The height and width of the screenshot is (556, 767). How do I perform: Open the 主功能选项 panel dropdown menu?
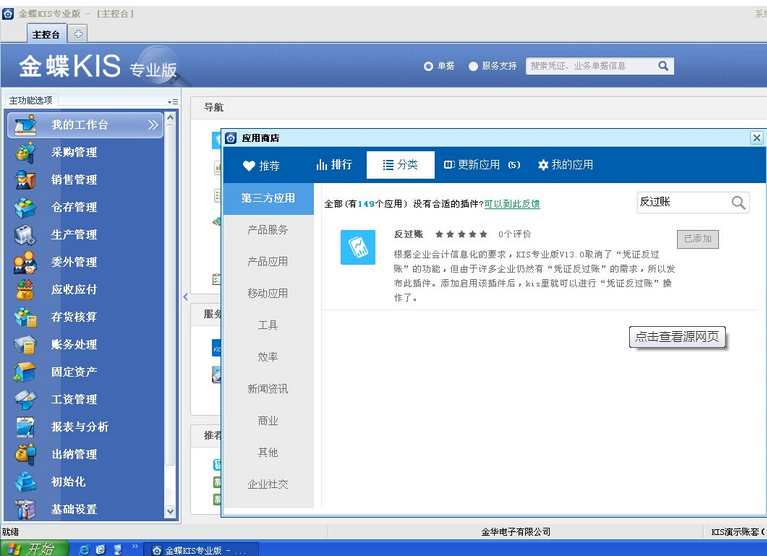(x=172, y=102)
